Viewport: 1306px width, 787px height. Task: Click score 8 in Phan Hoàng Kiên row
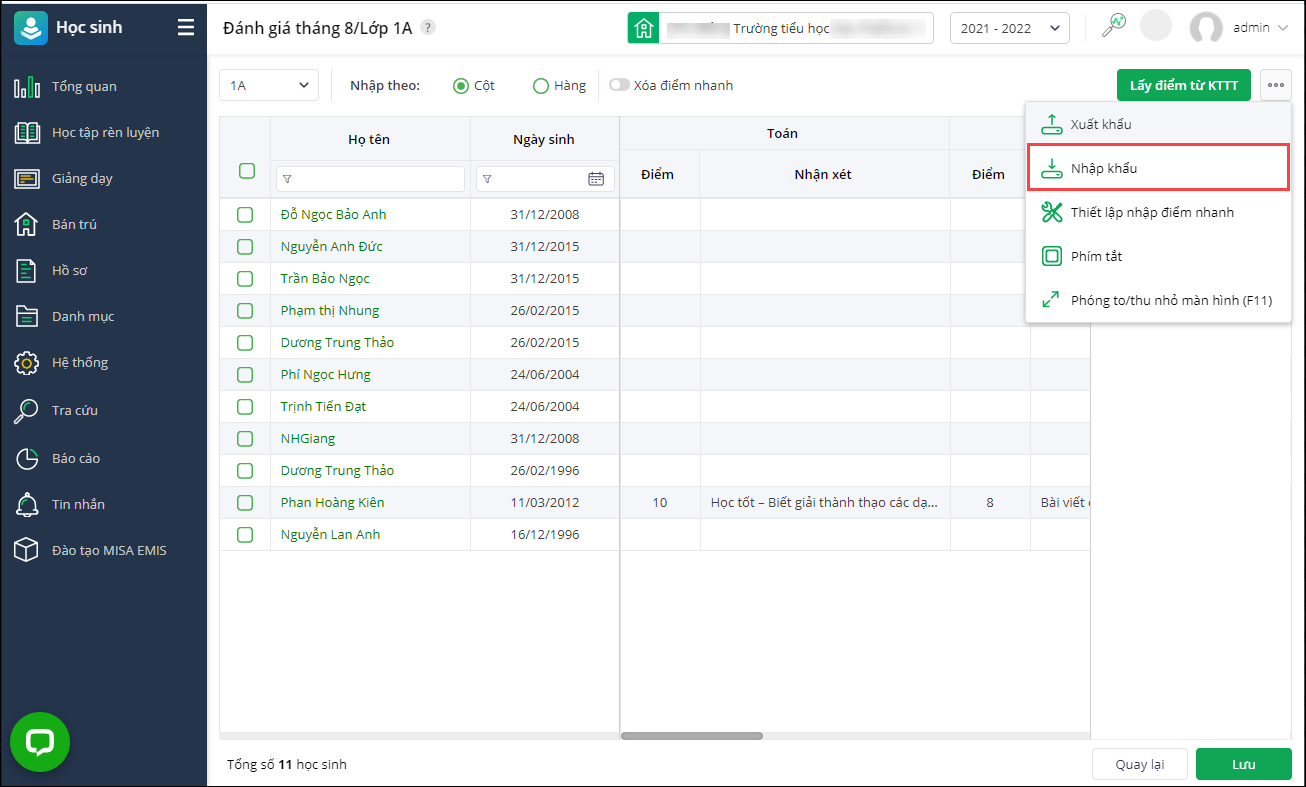[990, 503]
